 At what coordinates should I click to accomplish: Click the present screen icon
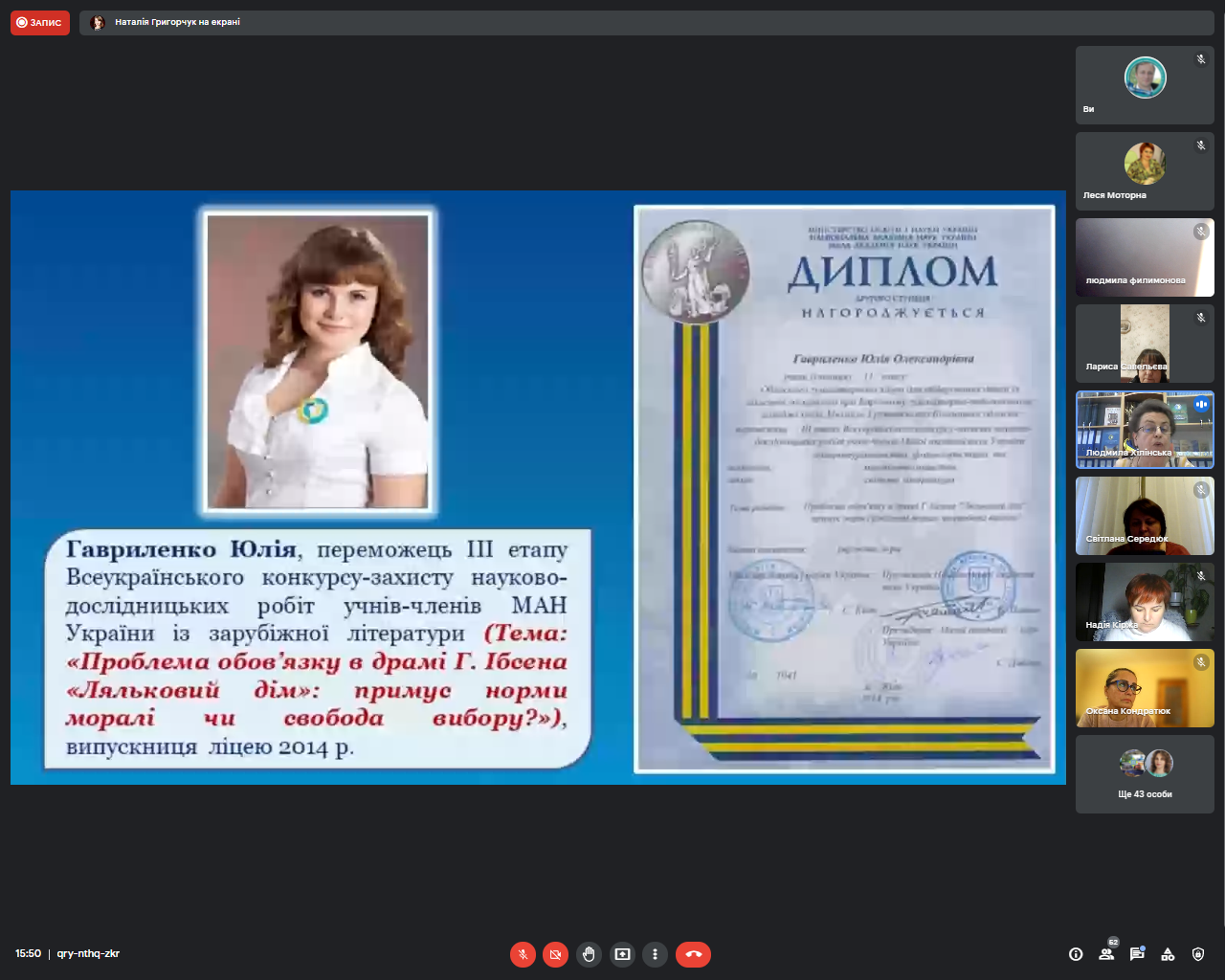click(622, 954)
